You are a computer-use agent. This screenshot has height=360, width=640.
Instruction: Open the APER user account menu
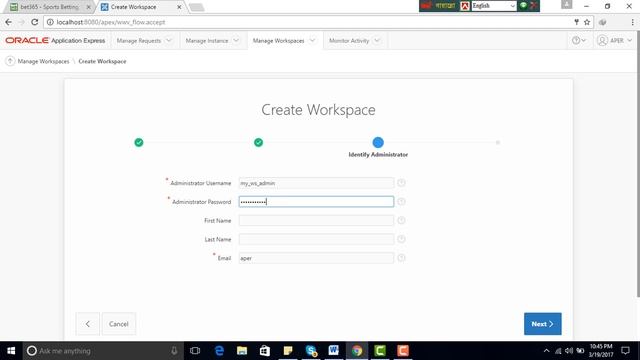click(x=614, y=40)
